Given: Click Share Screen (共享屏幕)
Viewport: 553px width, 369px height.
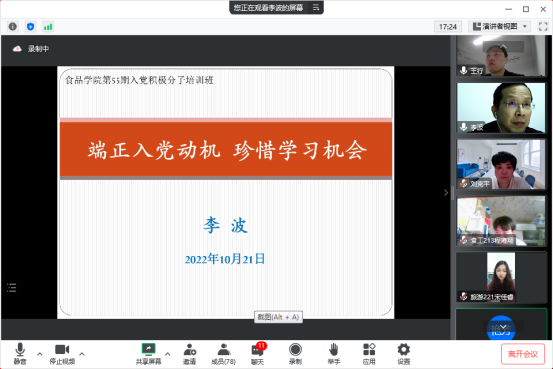Looking at the screenshot, I should 148,354.
